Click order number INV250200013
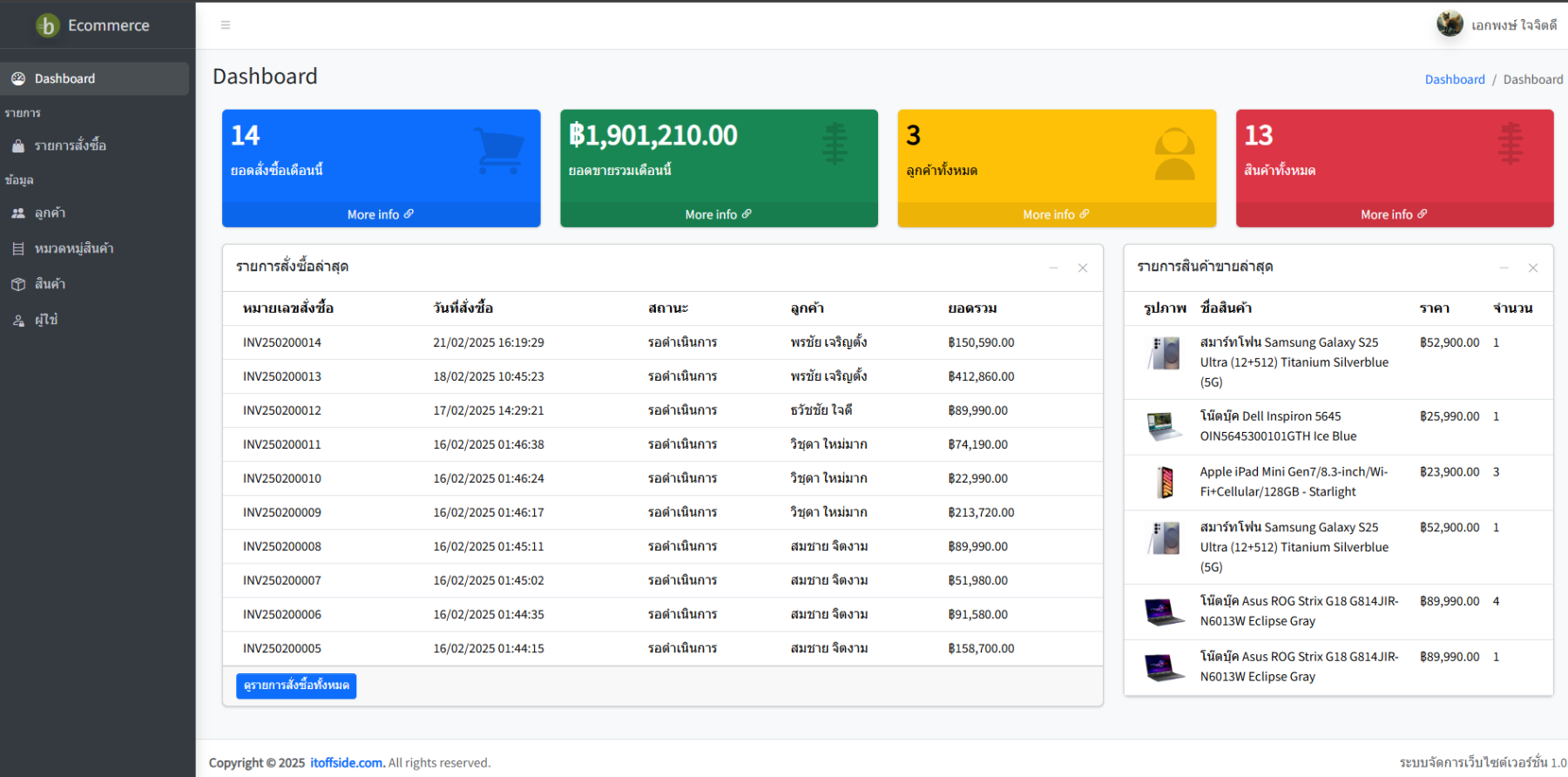This screenshot has height=777, width=1568. pos(282,376)
